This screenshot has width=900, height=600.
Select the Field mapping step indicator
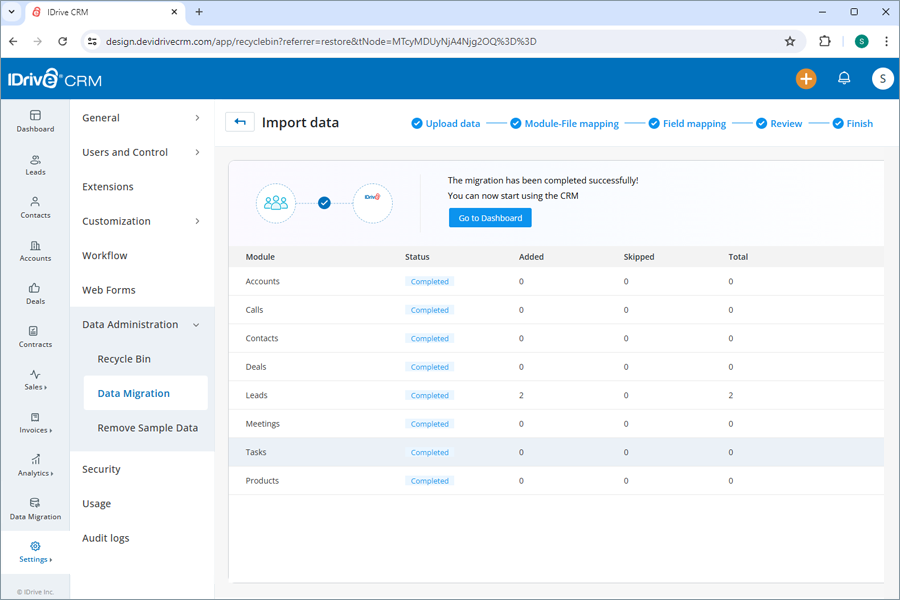pos(687,123)
